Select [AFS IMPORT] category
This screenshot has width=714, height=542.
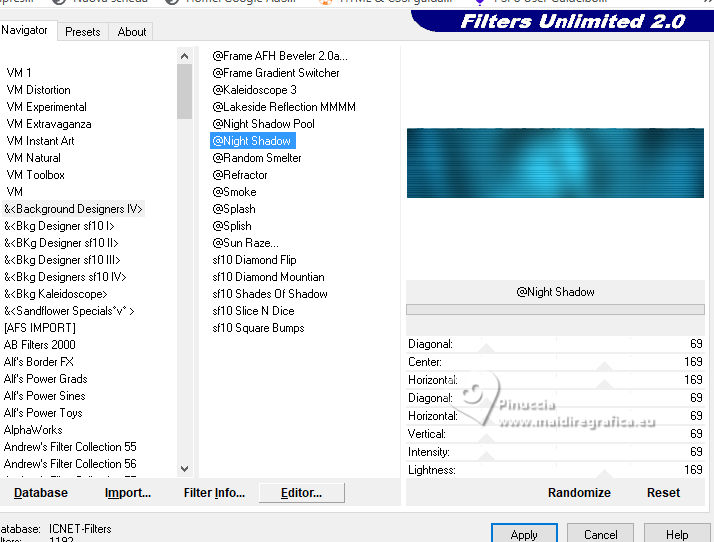40,328
